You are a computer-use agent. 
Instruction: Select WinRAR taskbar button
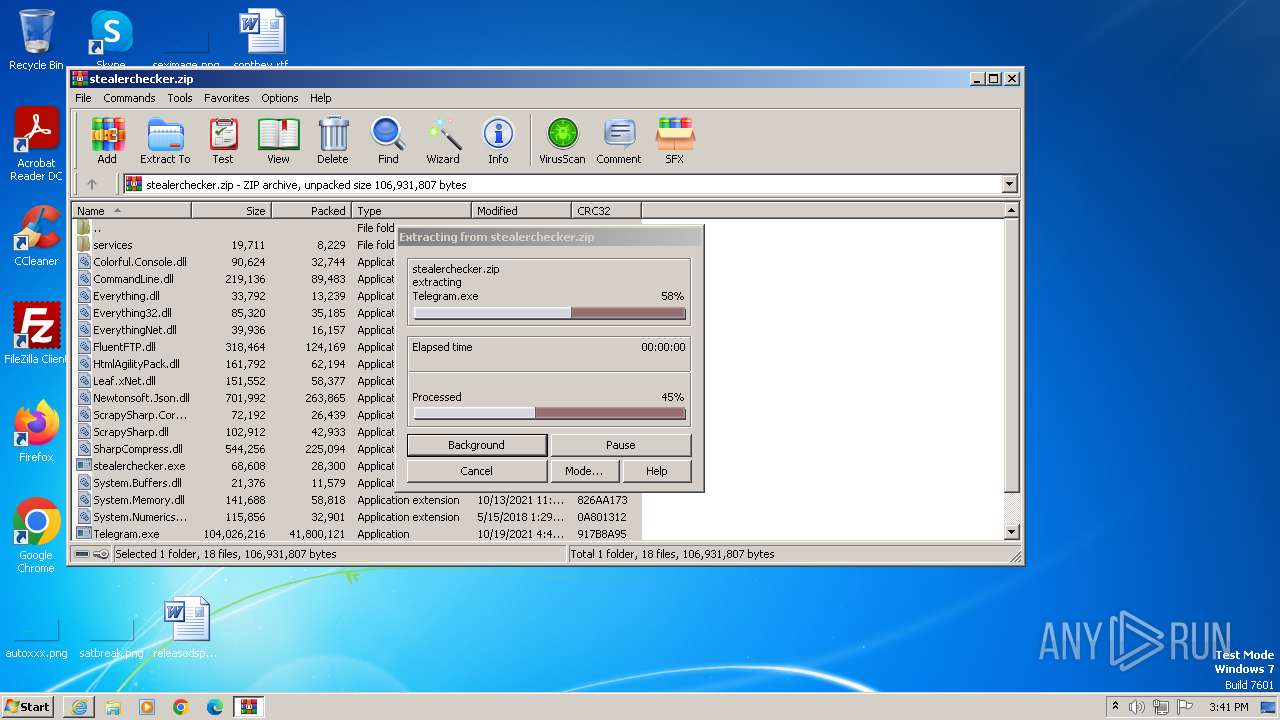[x=249, y=707]
